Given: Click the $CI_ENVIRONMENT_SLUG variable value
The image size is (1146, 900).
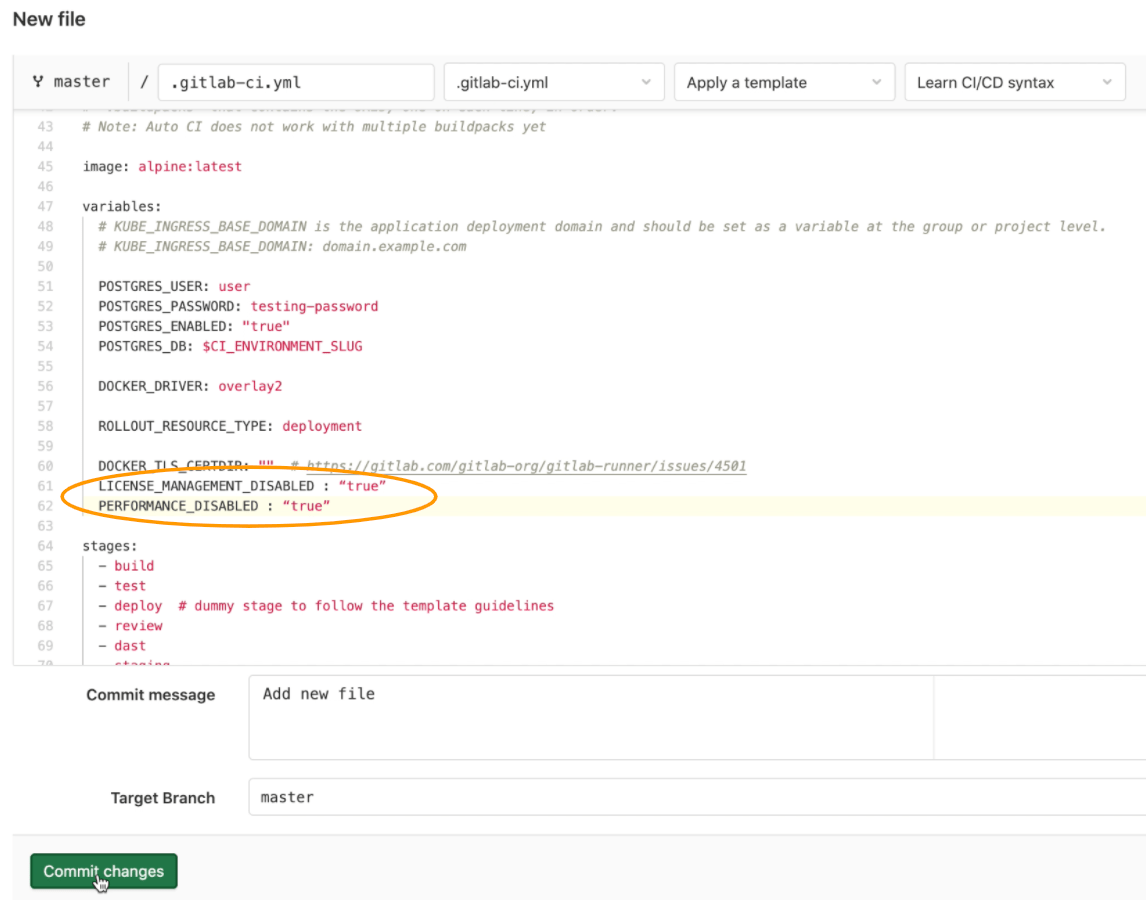Looking at the screenshot, I should pyautogui.click(x=282, y=346).
